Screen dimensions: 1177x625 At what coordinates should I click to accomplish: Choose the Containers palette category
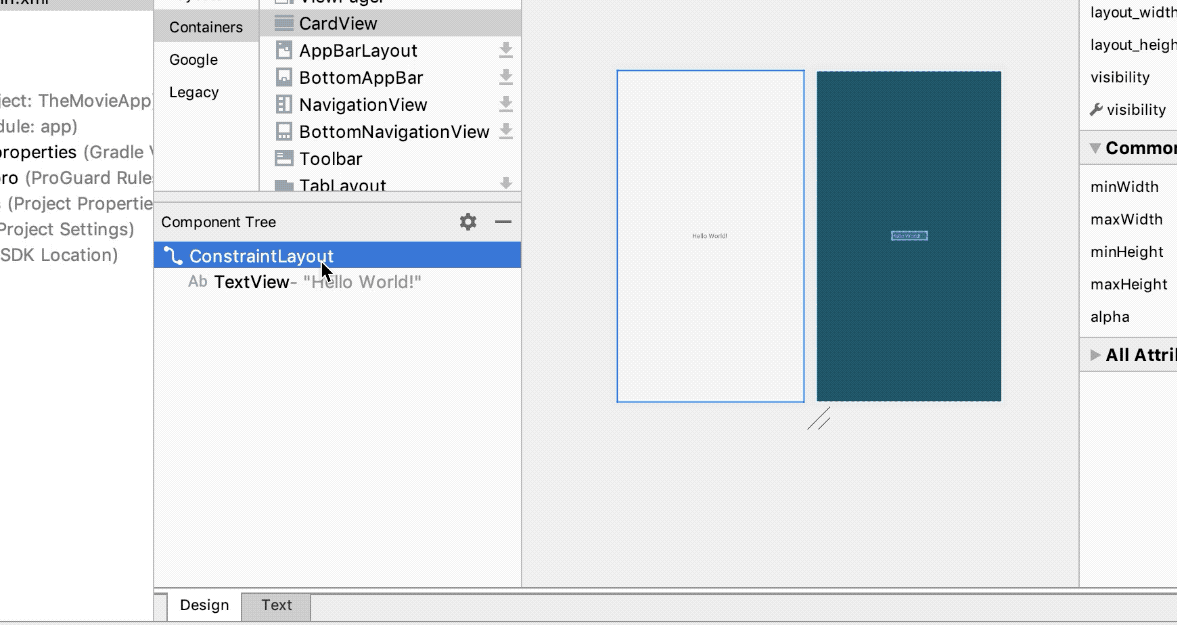[206, 27]
